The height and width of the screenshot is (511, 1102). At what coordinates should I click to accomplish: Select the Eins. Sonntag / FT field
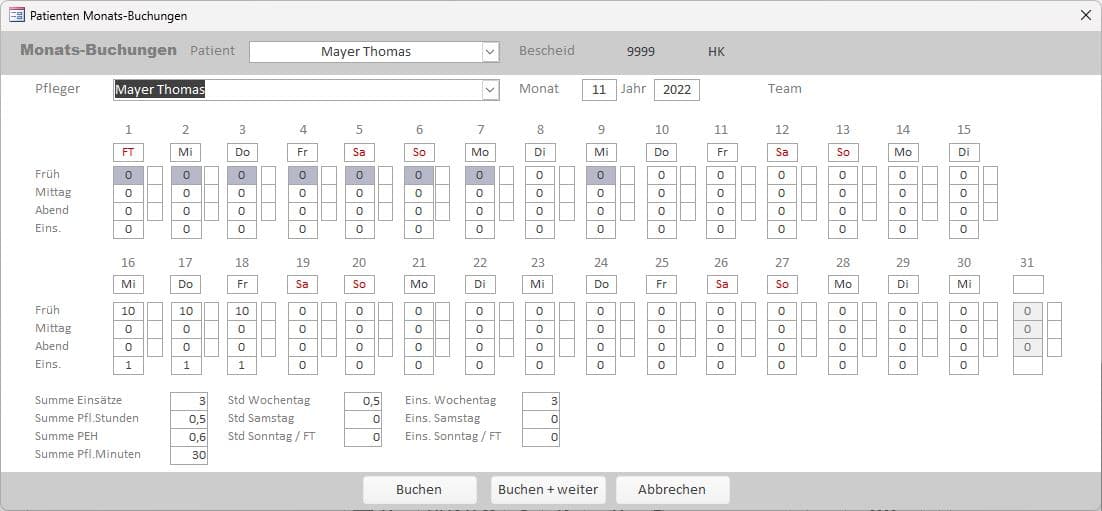[541, 438]
